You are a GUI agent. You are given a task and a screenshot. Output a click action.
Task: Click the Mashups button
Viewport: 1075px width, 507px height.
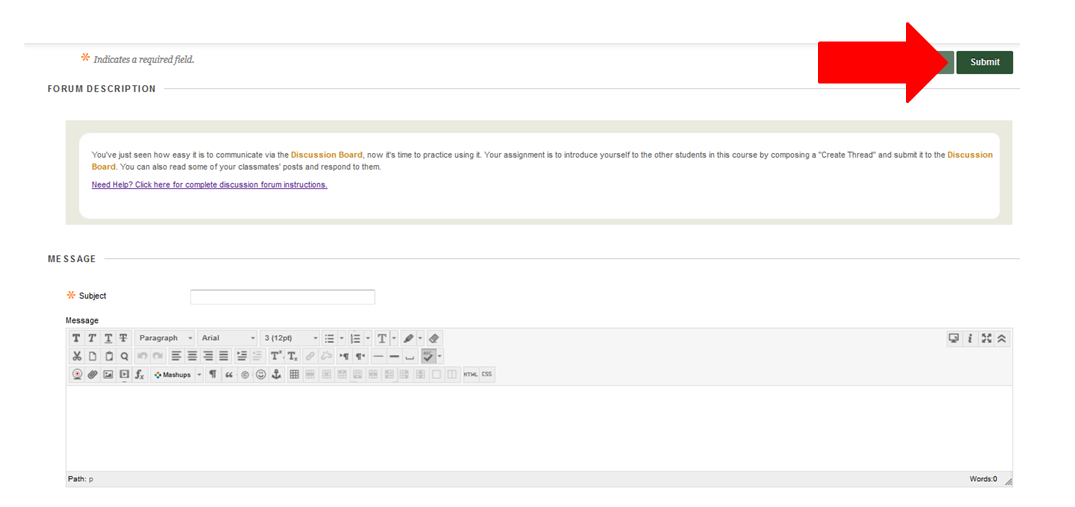[173, 375]
